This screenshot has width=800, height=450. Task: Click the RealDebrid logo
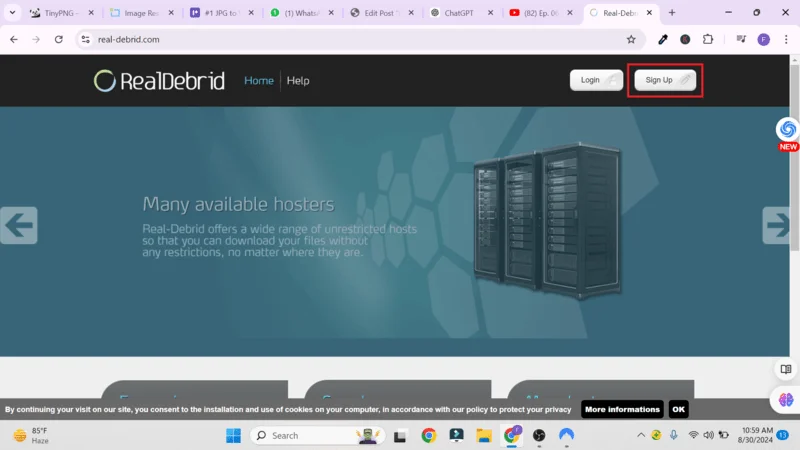[x=159, y=81]
